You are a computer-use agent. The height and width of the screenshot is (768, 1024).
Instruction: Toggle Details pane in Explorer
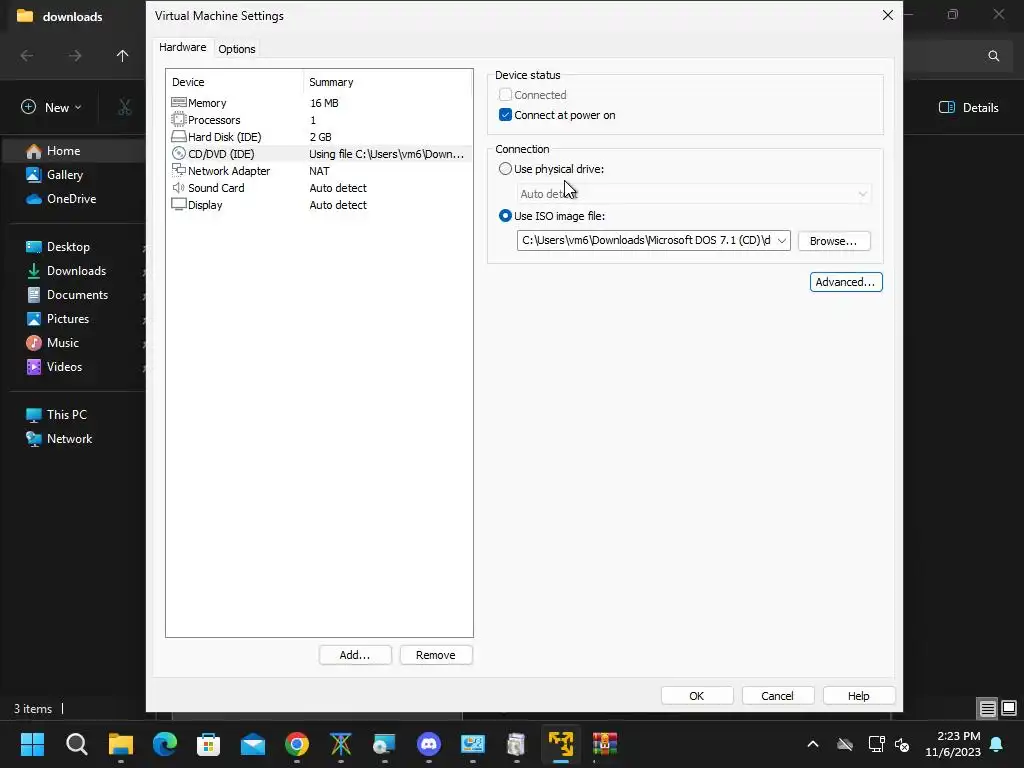tap(968, 108)
